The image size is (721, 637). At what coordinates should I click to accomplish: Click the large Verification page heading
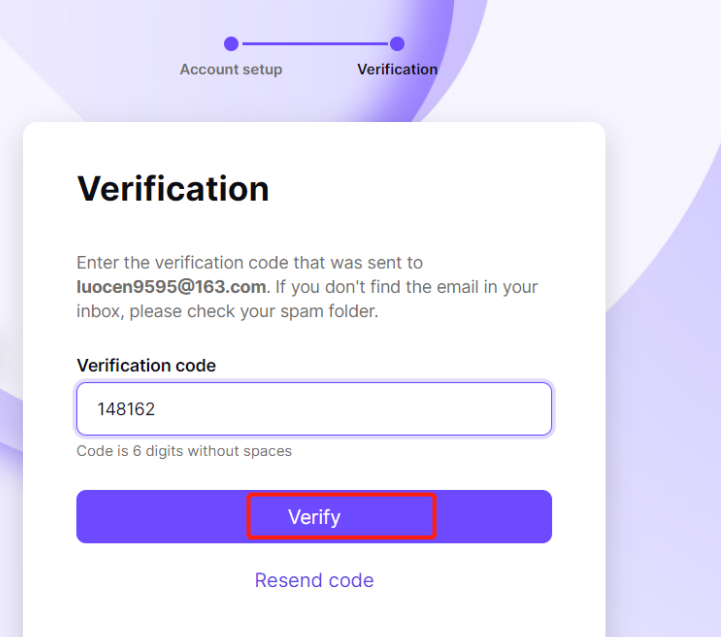pyautogui.click(x=173, y=189)
